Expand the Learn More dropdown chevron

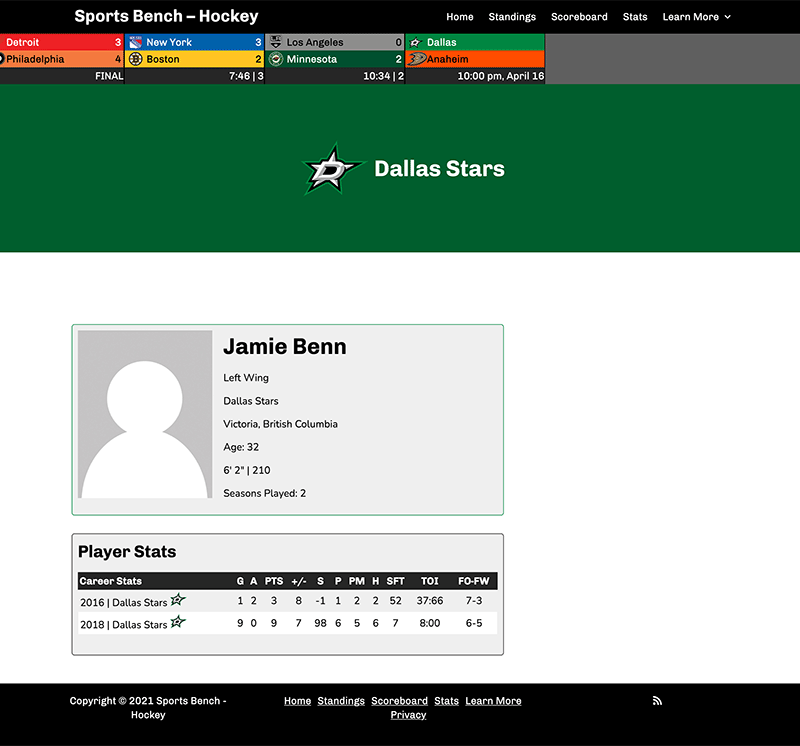tap(728, 17)
